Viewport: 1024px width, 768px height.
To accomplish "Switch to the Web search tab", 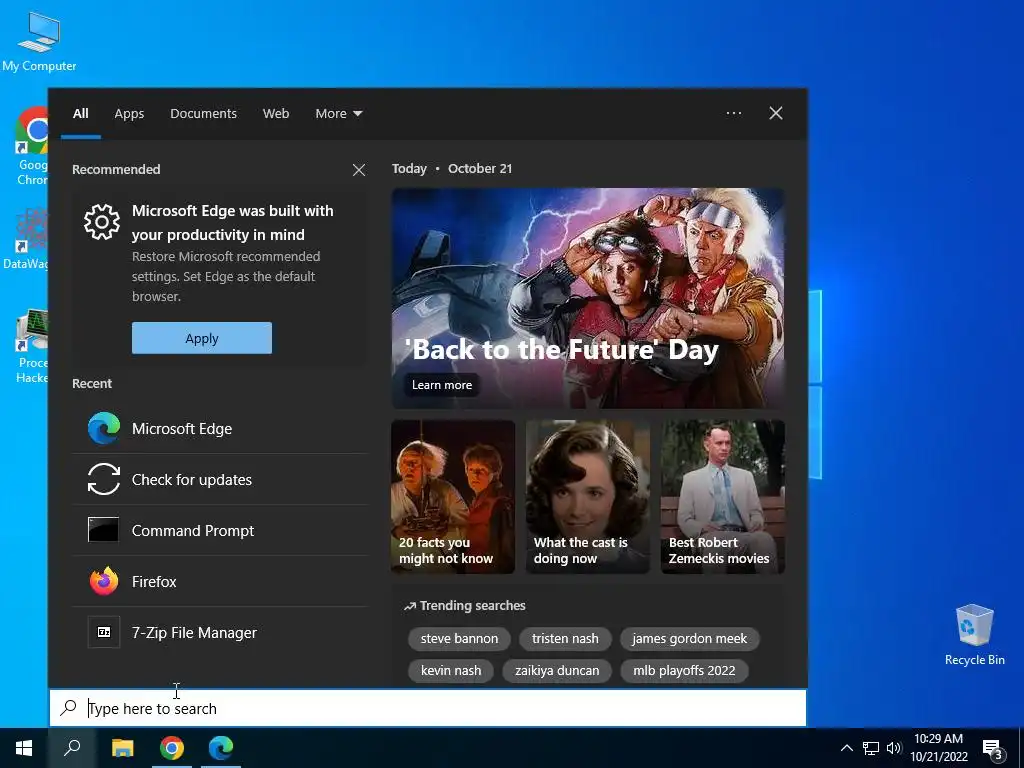I will [276, 114].
